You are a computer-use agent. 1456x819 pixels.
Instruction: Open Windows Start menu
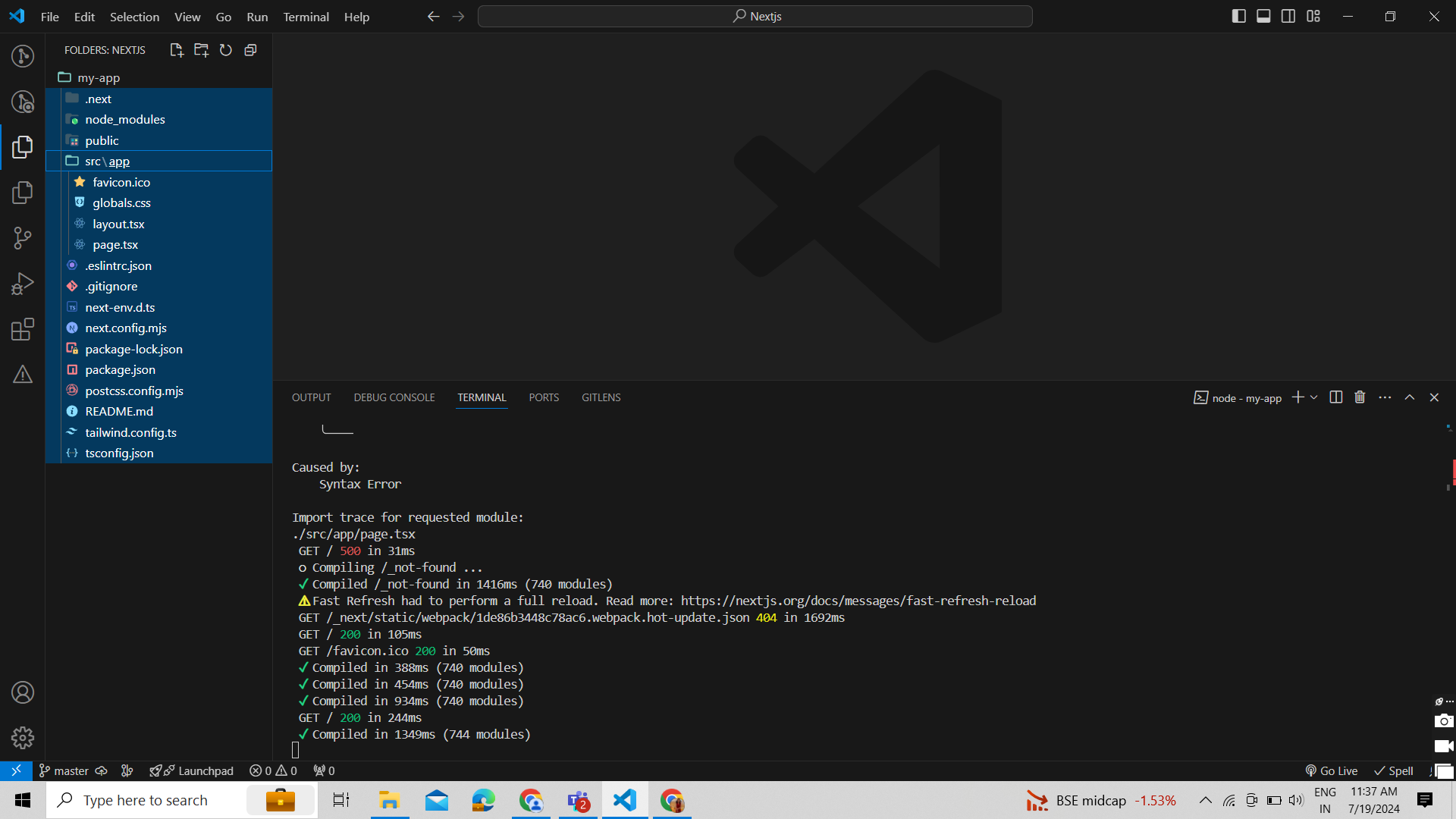(23, 800)
